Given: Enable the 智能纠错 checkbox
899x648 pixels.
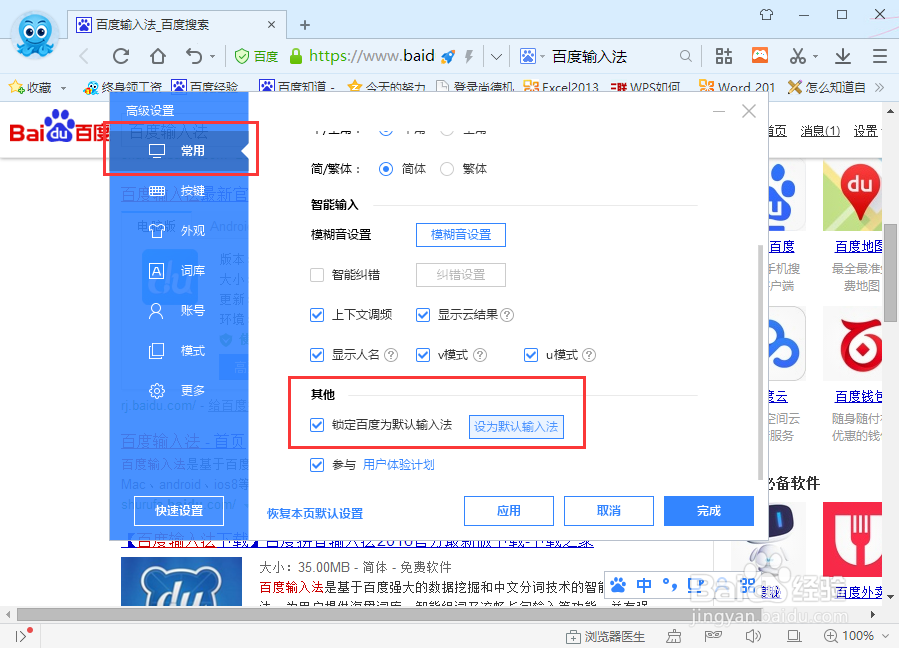Looking at the screenshot, I should pyautogui.click(x=317, y=275).
